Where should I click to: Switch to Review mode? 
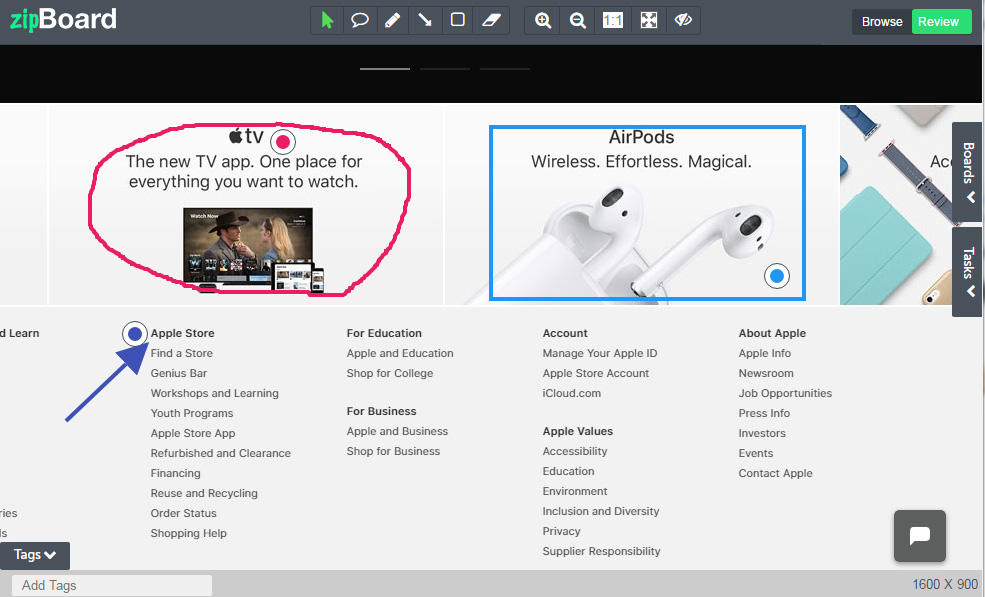pos(940,21)
